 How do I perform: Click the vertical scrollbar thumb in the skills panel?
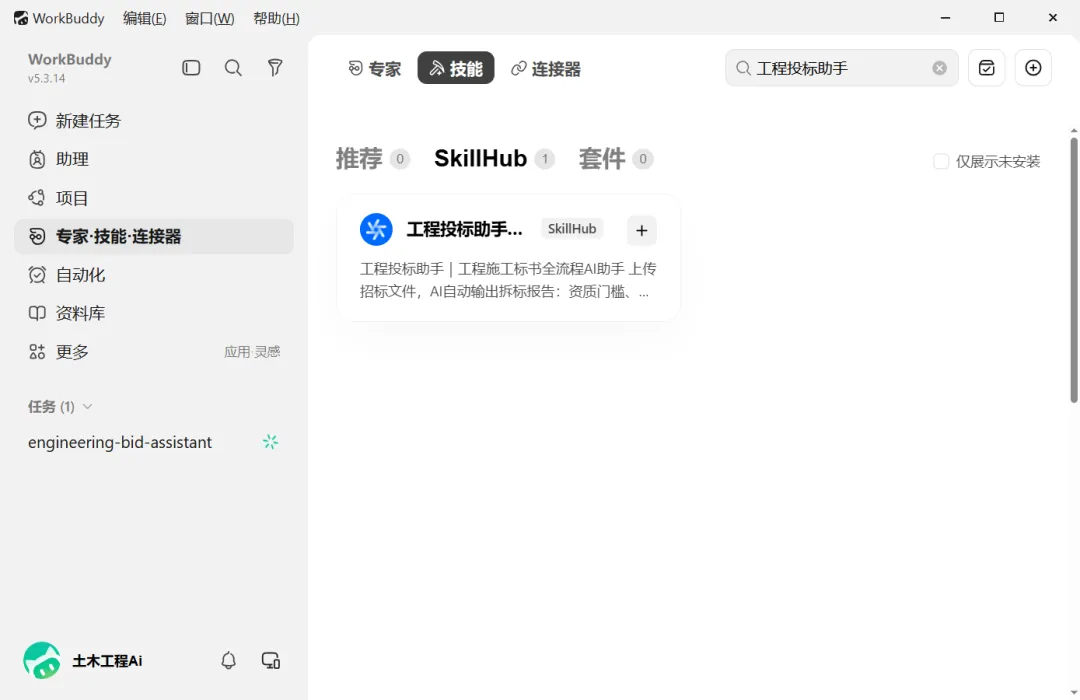point(1073,270)
